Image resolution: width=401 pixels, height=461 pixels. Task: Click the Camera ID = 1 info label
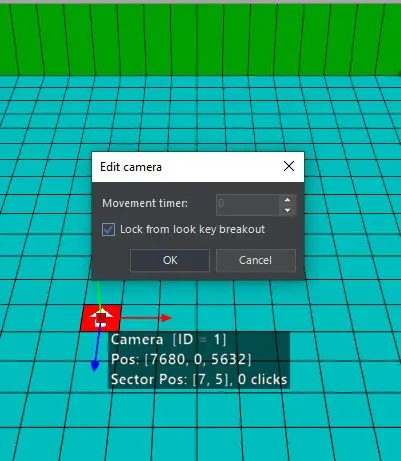(x=168, y=340)
